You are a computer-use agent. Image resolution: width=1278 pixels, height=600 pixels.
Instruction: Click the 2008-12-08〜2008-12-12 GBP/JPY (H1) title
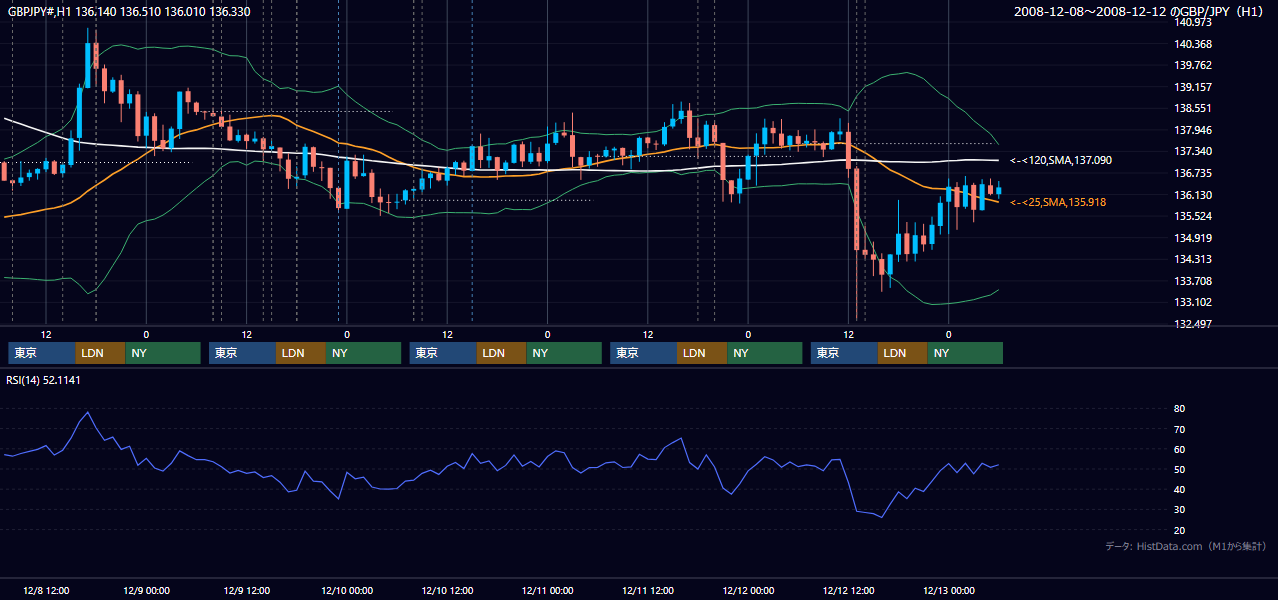tap(1139, 12)
